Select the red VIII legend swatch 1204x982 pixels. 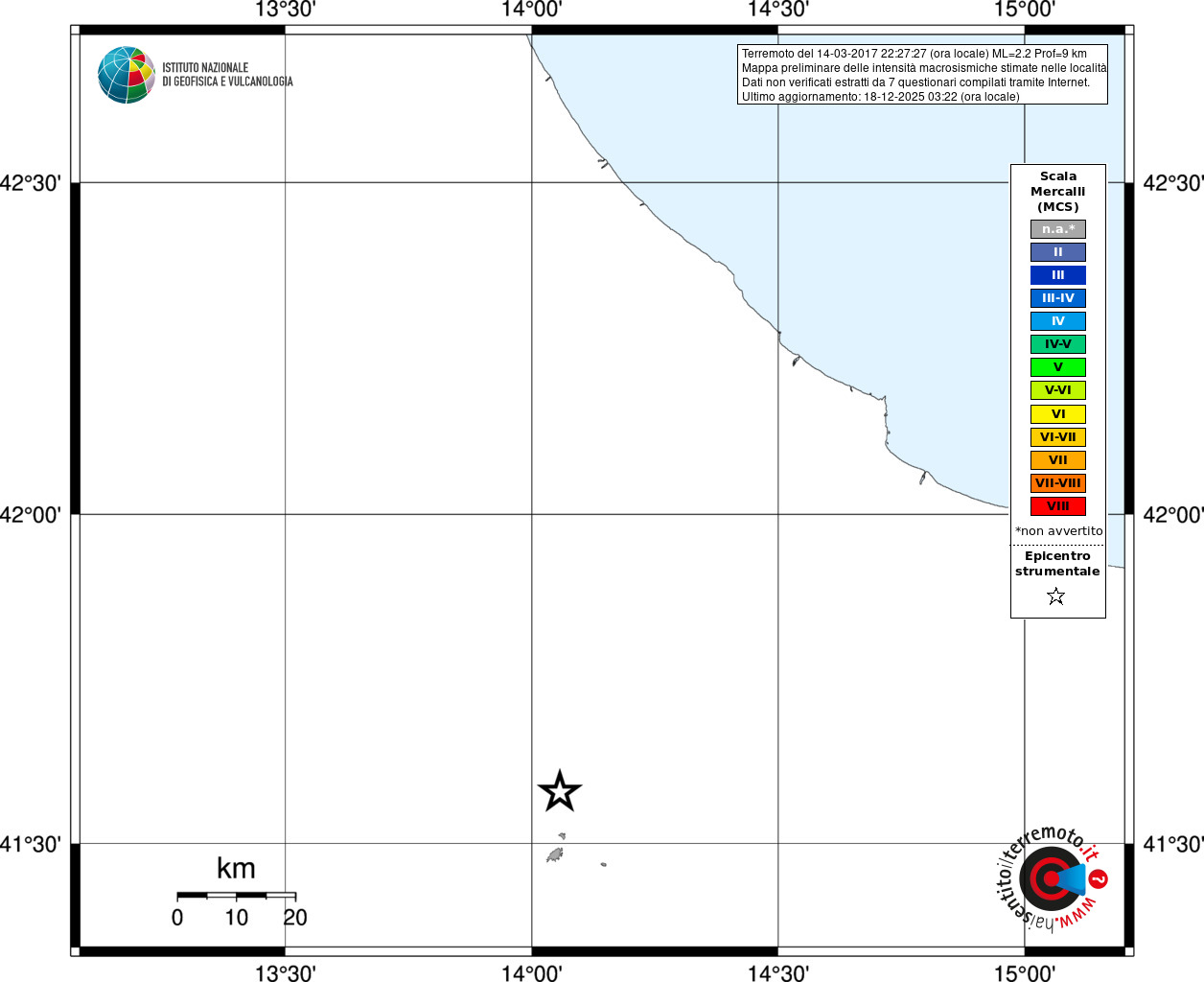[1058, 506]
